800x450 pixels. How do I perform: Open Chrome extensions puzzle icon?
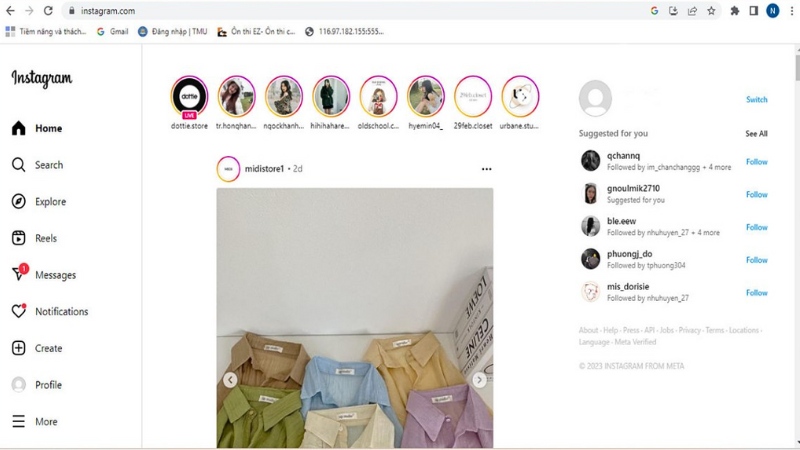click(735, 11)
